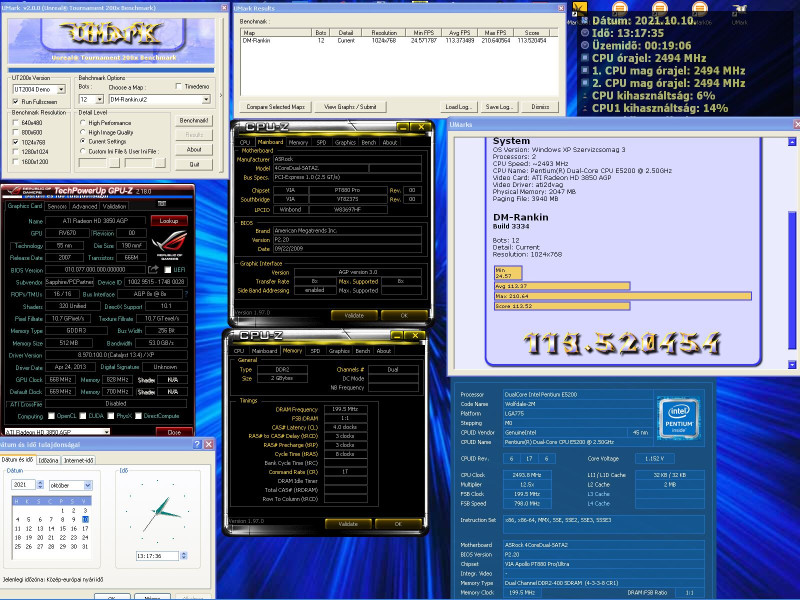The image size is (800, 600).
Task: Open the yellow desktop shortcut icon at top
Action: [x=580, y=9]
